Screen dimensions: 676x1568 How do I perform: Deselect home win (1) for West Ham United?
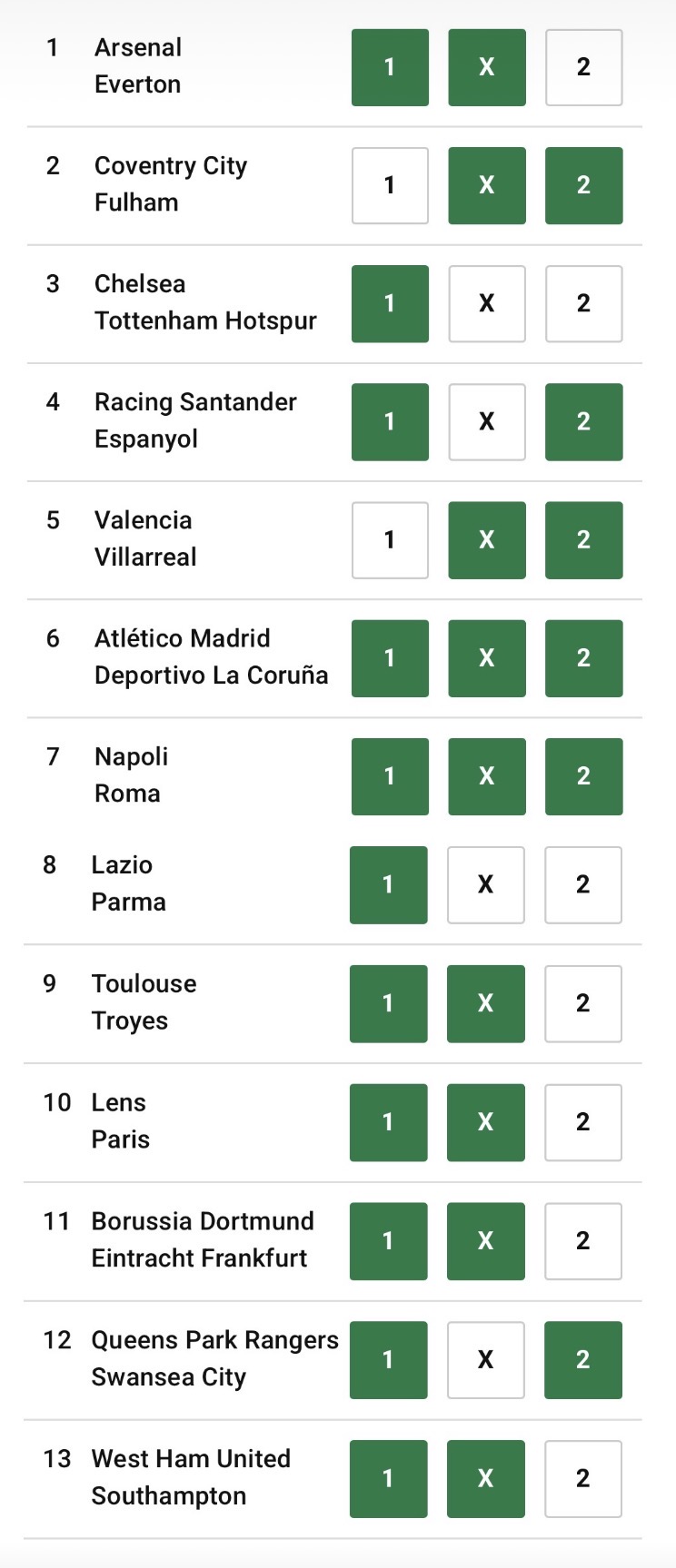click(388, 1479)
